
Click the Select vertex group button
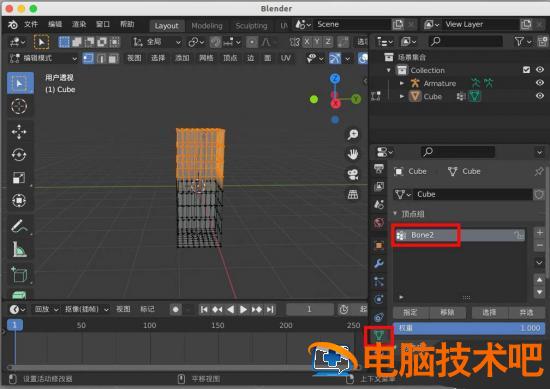[489, 312]
